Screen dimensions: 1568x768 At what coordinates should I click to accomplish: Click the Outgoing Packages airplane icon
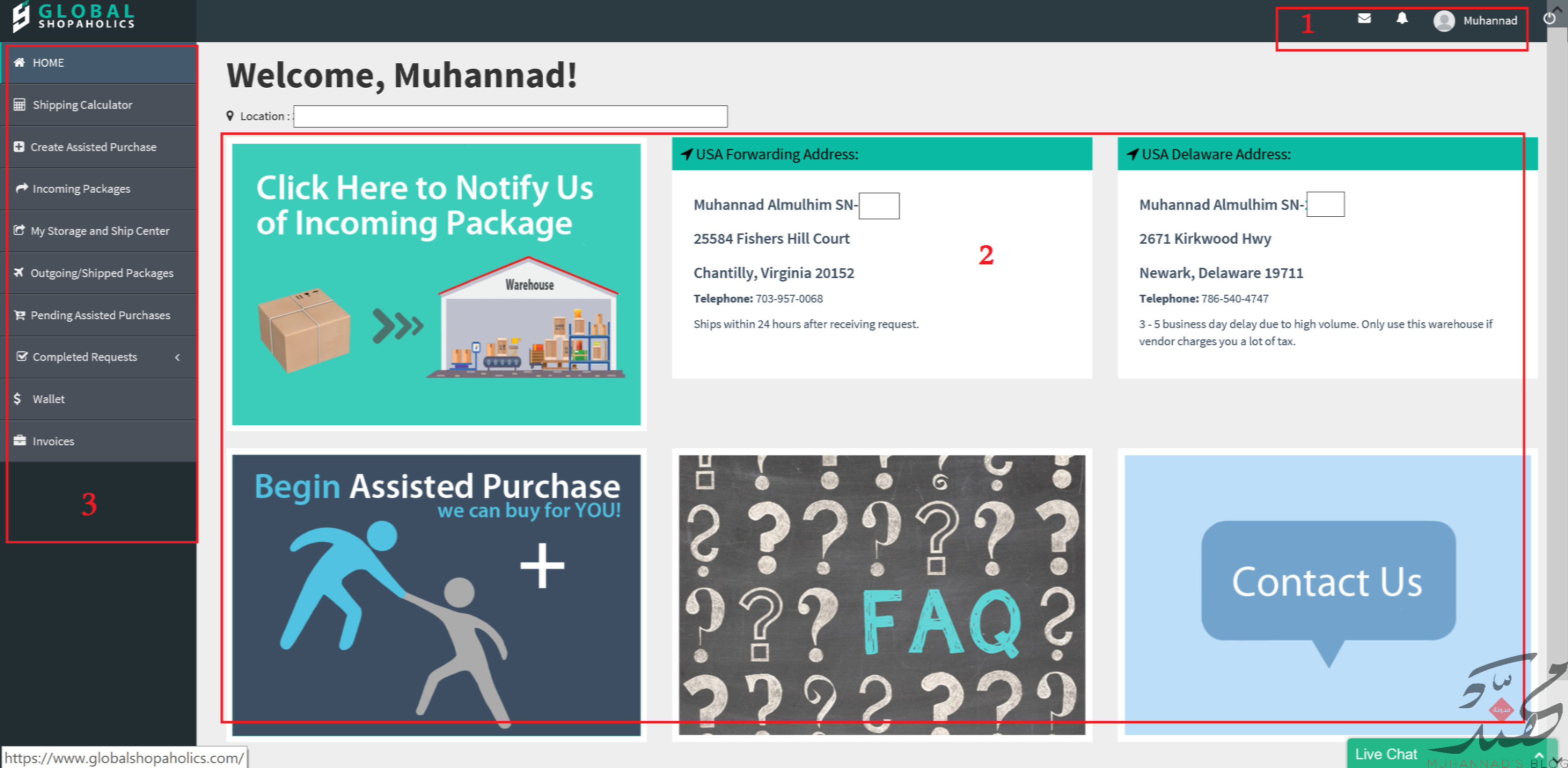click(x=19, y=272)
